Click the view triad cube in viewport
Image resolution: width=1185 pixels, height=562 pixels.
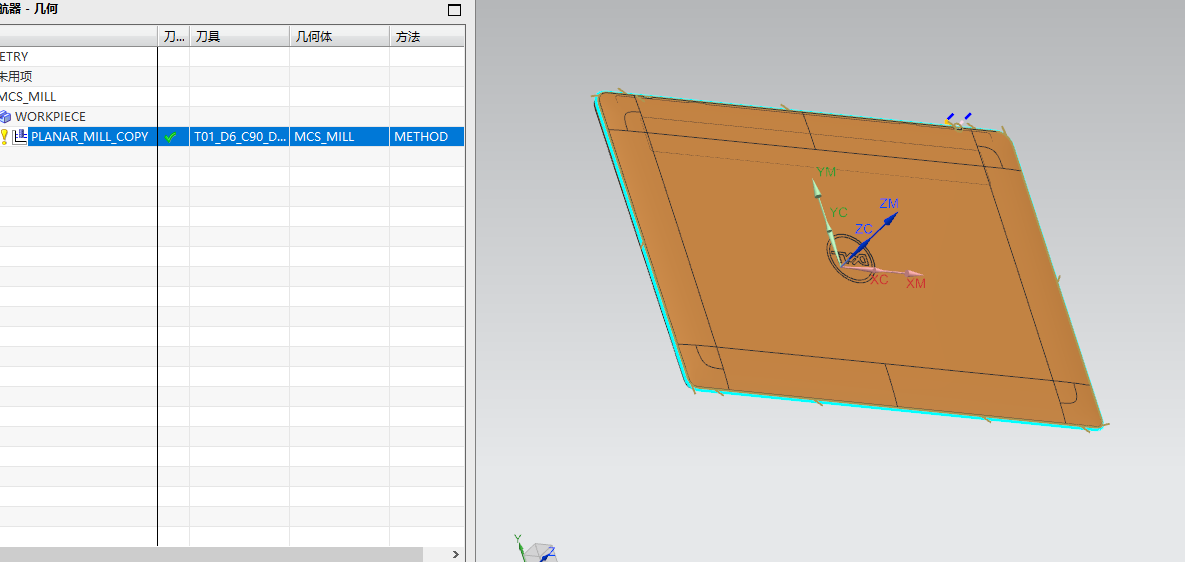540,552
